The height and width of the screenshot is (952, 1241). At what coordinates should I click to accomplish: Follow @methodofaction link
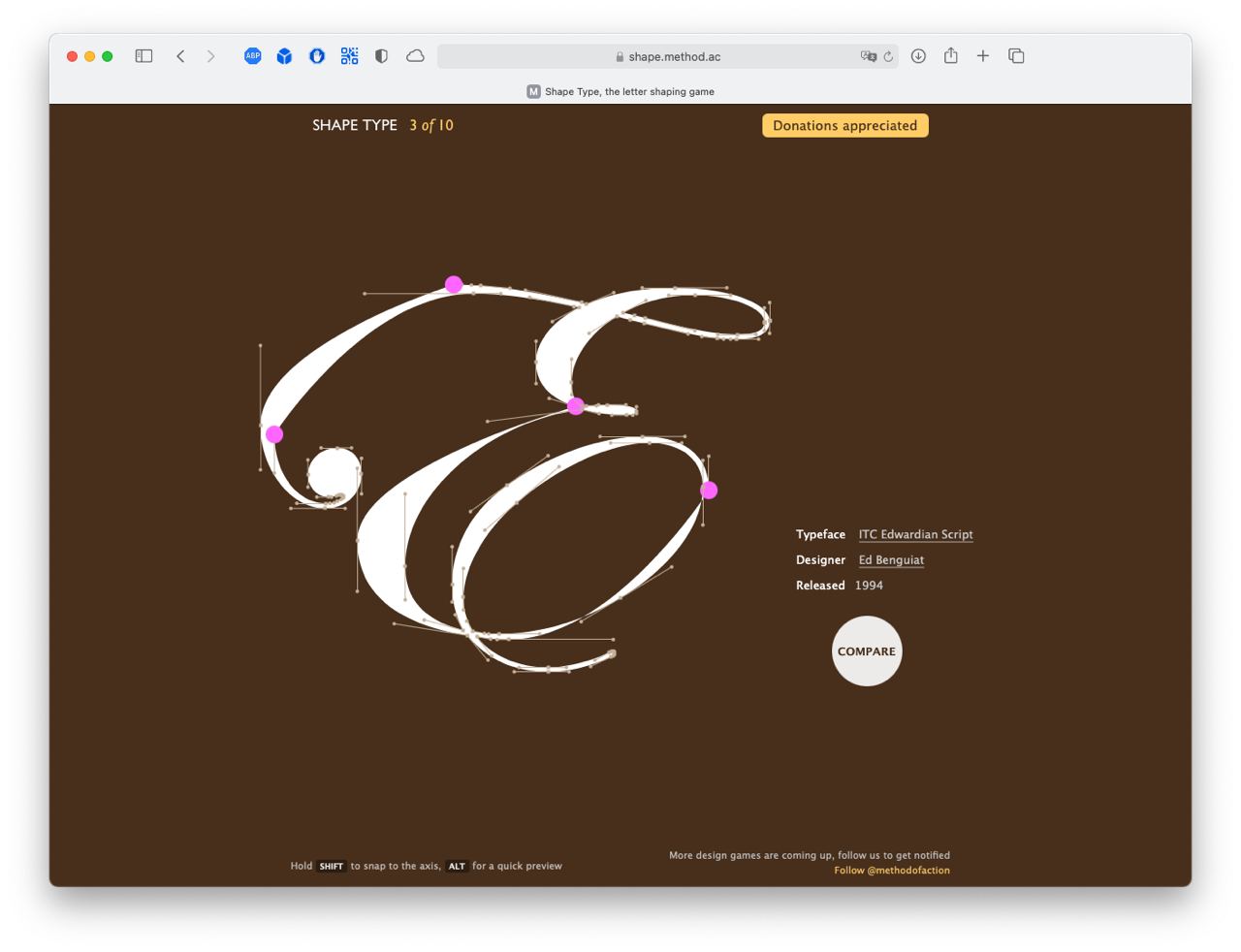pyautogui.click(x=892, y=870)
